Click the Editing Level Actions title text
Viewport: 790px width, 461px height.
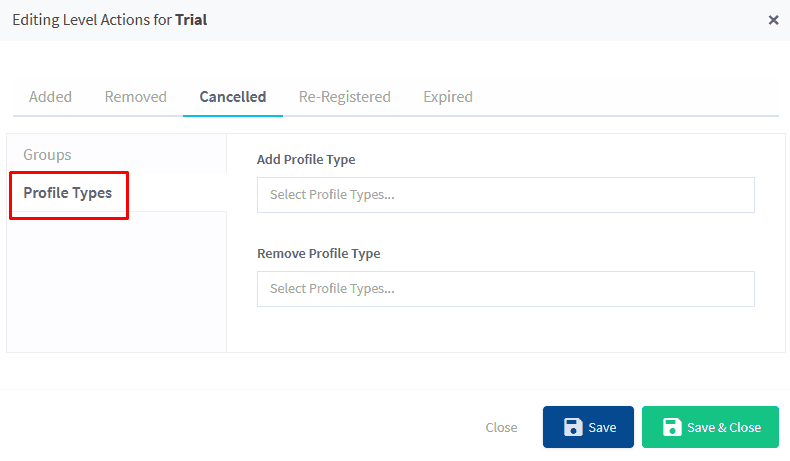coord(92,20)
